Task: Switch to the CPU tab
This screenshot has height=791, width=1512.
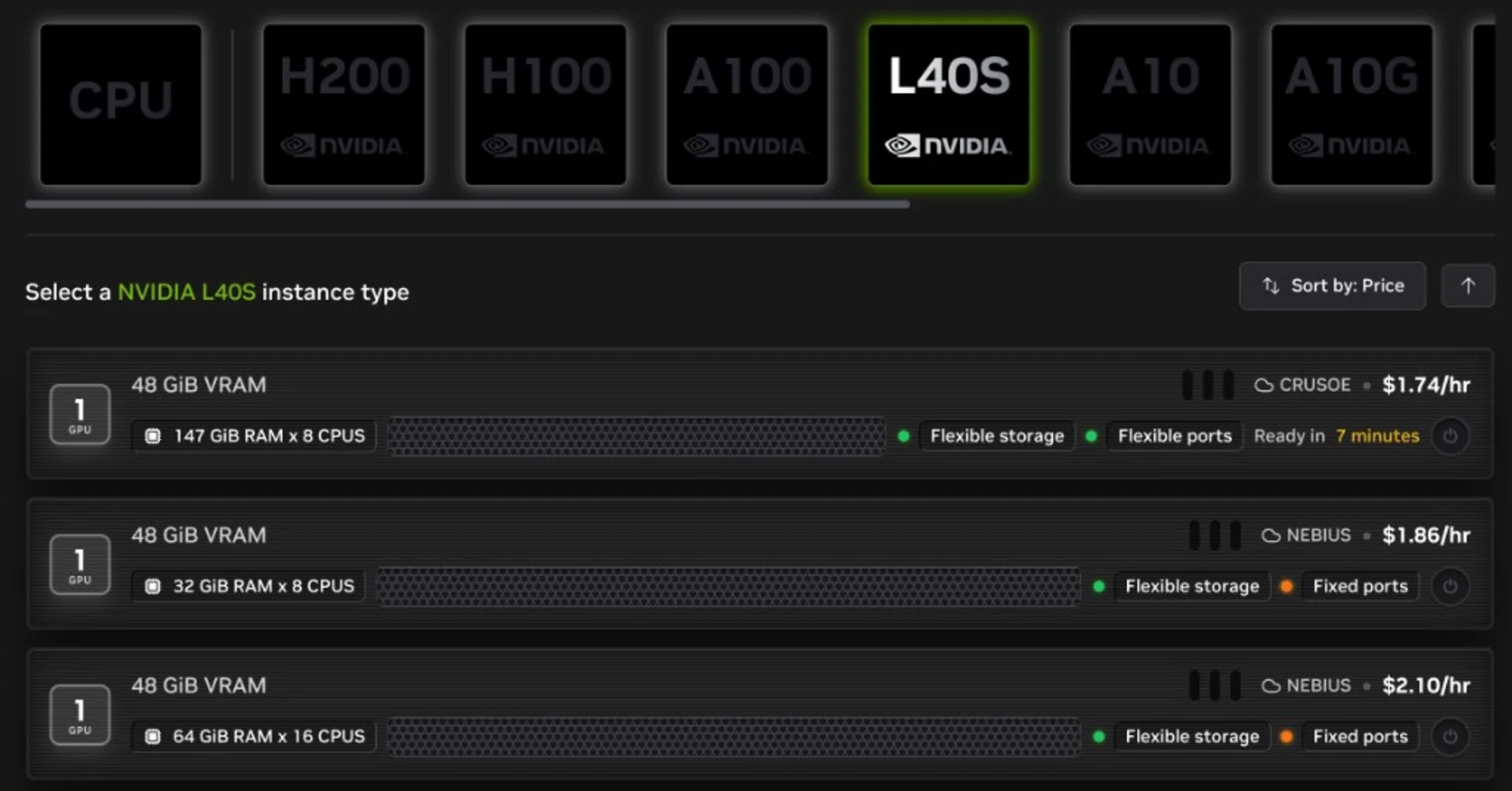Action: pyautogui.click(x=120, y=103)
